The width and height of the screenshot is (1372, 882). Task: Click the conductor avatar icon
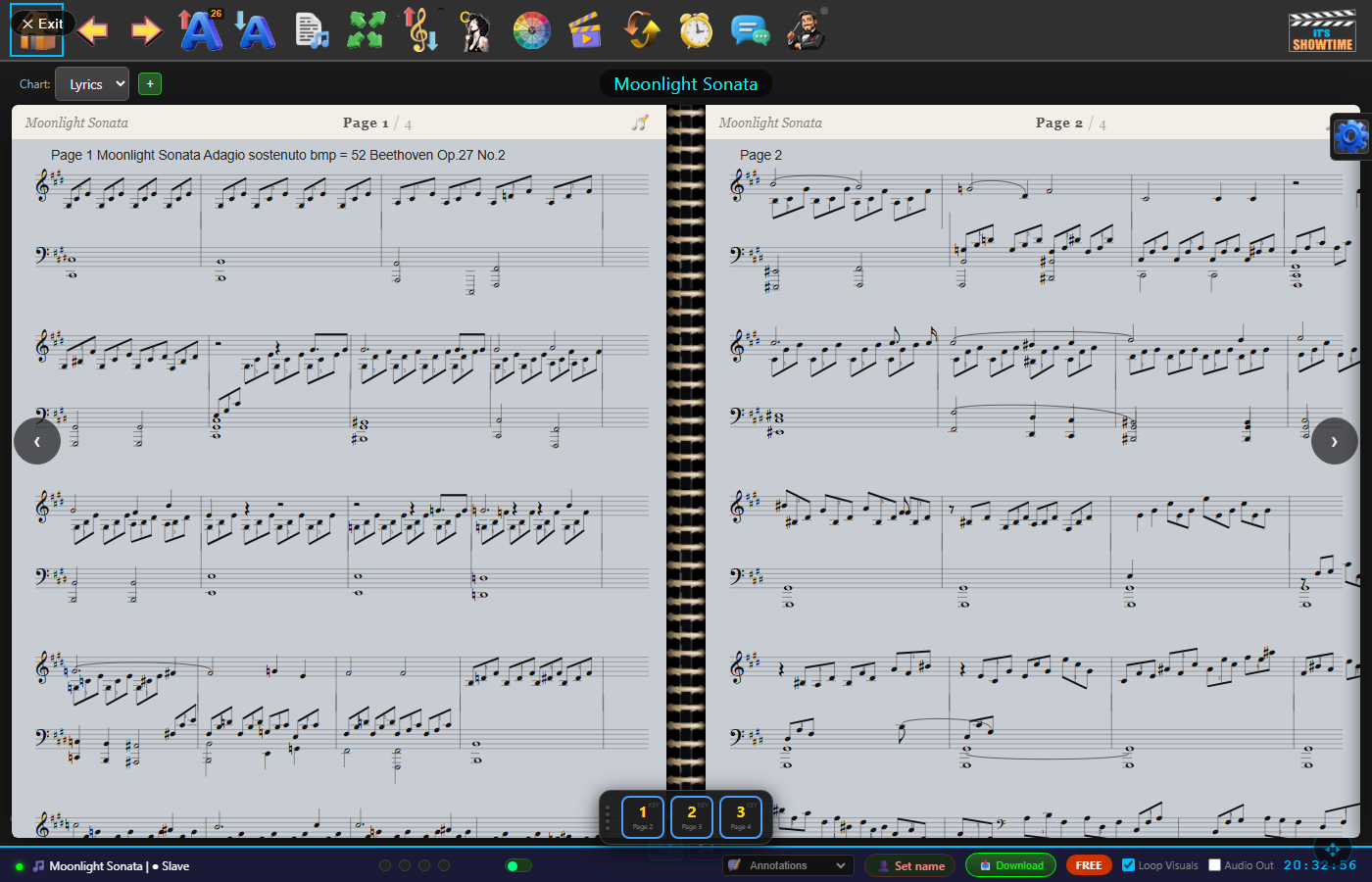pos(806,30)
